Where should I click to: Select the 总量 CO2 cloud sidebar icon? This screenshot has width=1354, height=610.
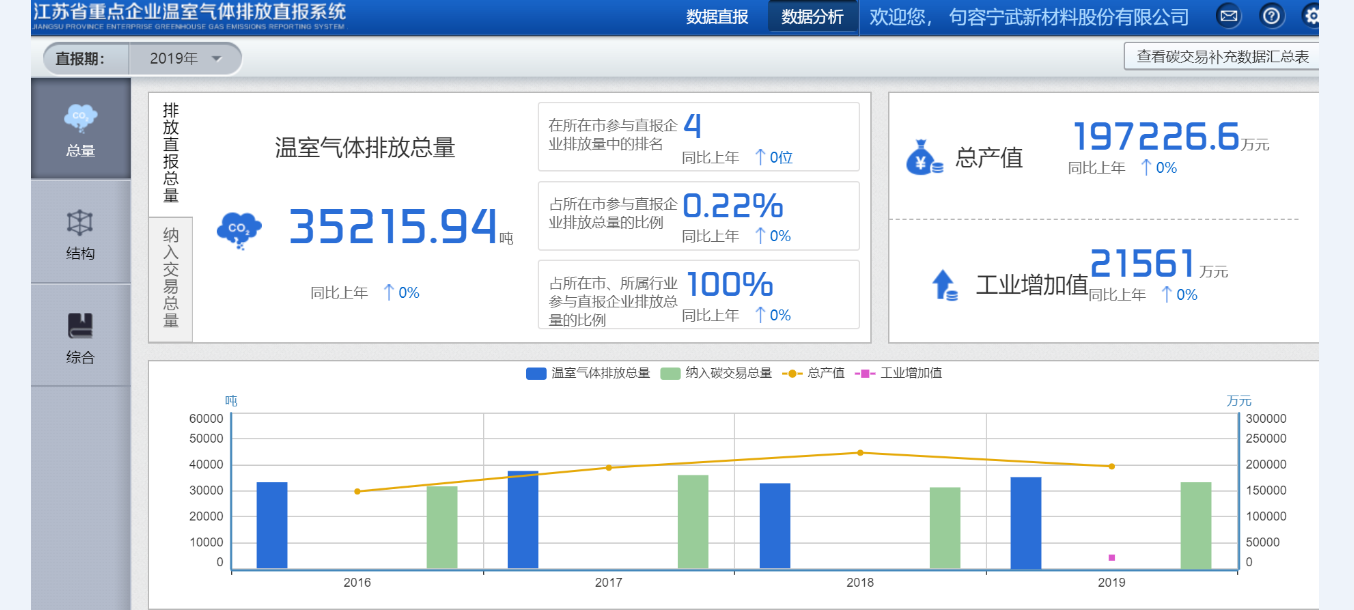(80, 120)
